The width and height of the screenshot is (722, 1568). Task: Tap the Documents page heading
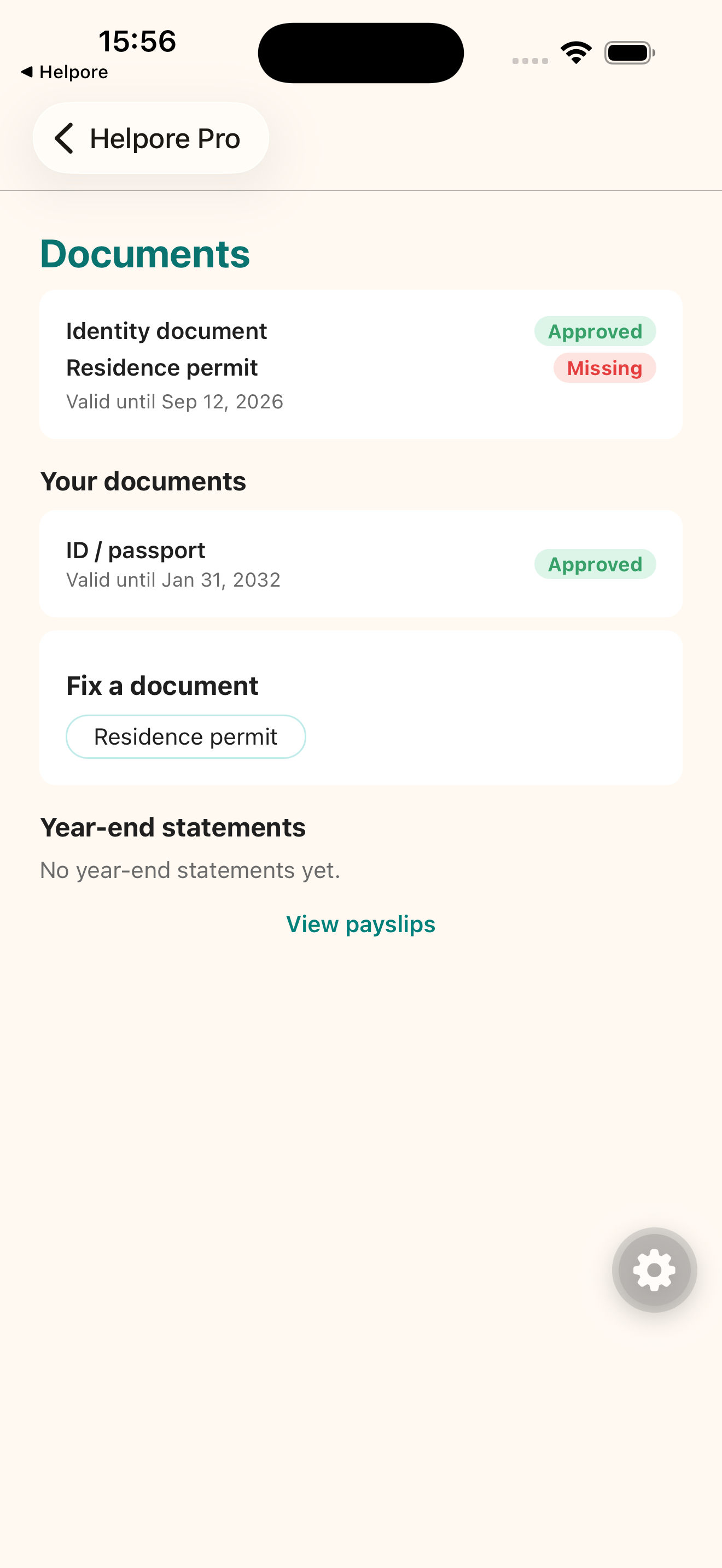(x=145, y=254)
